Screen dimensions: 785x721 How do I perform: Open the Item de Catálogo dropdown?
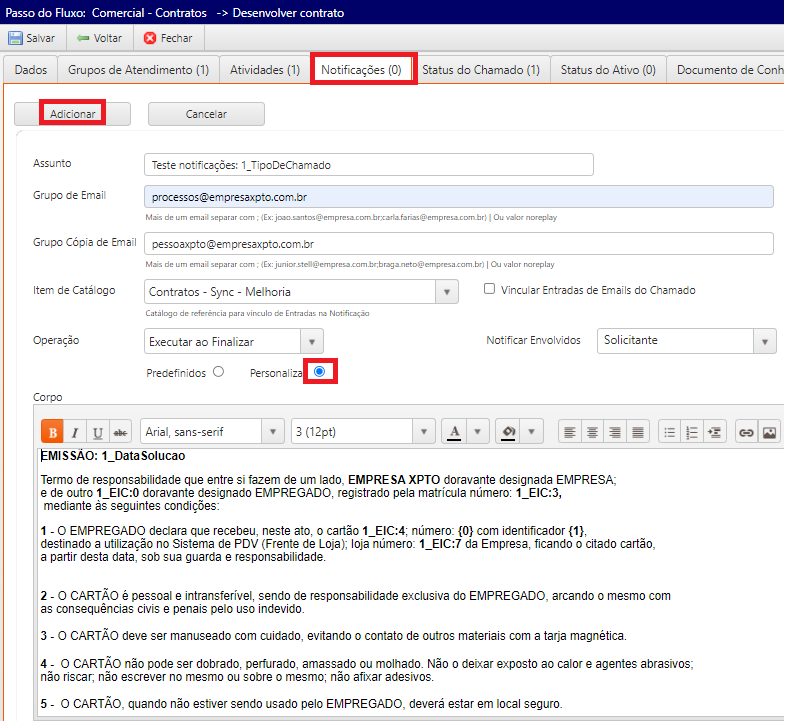click(x=446, y=292)
